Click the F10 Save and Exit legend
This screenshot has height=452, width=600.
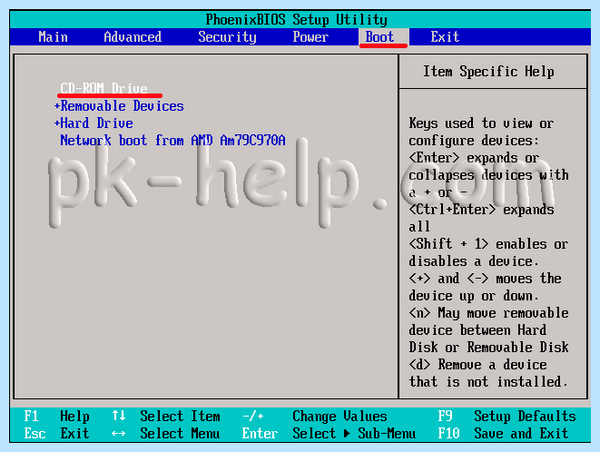coord(503,433)
